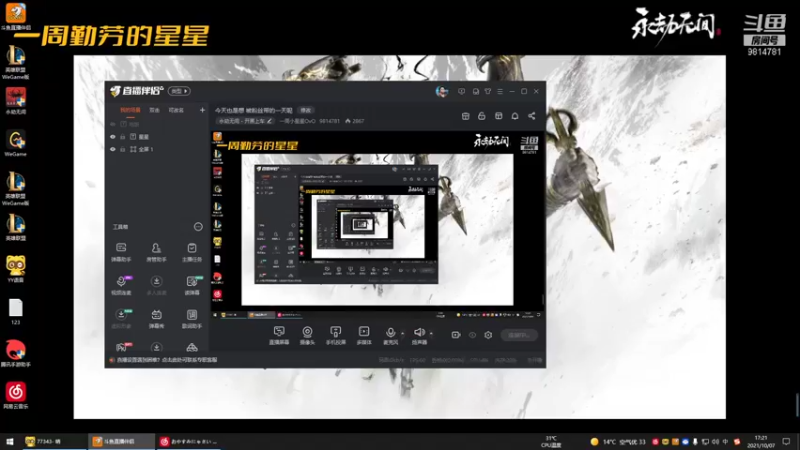Click the stream preview canvas
The width and height of the screenshot is (800, 450).
point(377,226)
